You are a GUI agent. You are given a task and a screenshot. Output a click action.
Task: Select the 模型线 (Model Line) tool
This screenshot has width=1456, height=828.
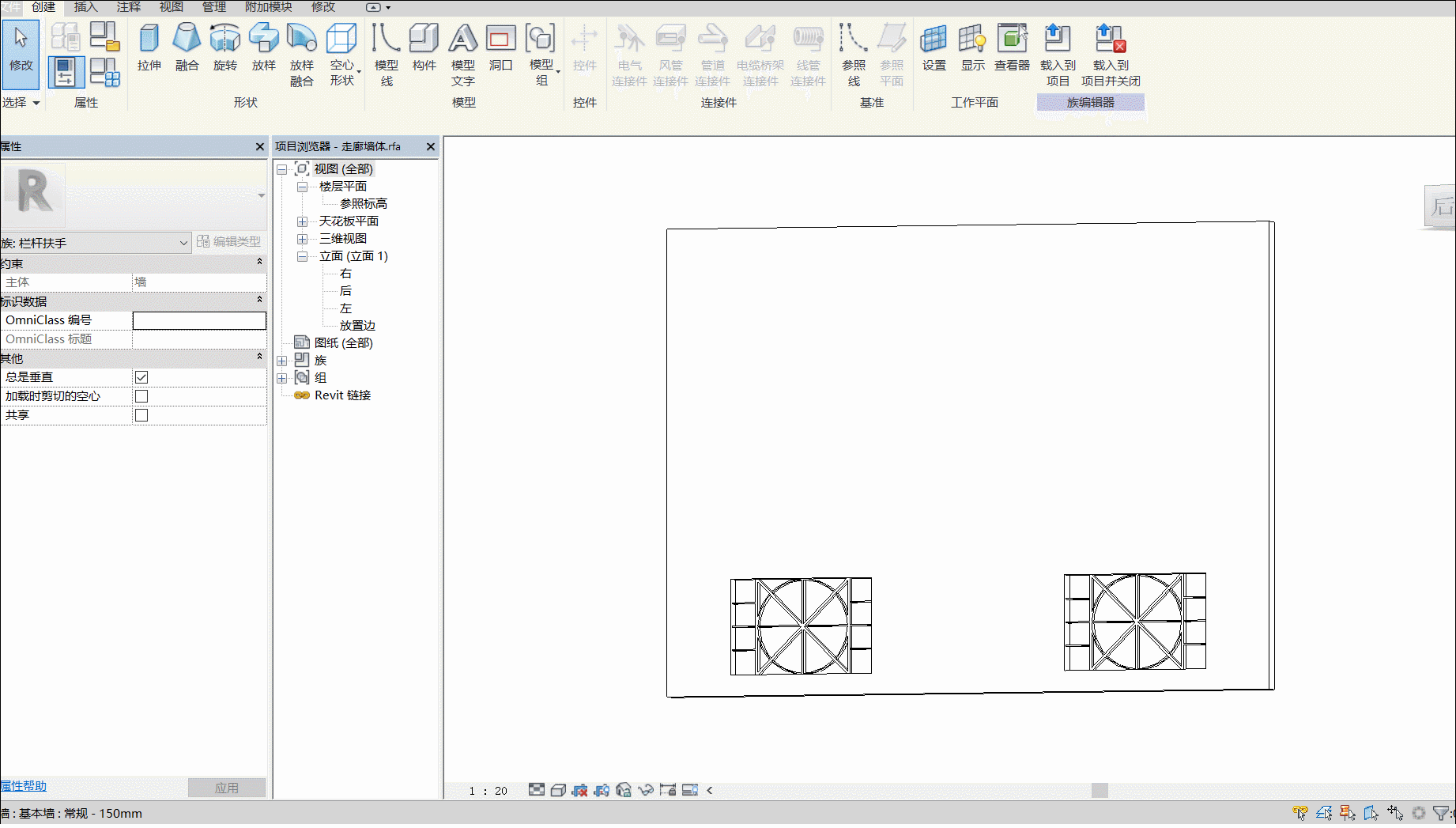pos(387,55)
